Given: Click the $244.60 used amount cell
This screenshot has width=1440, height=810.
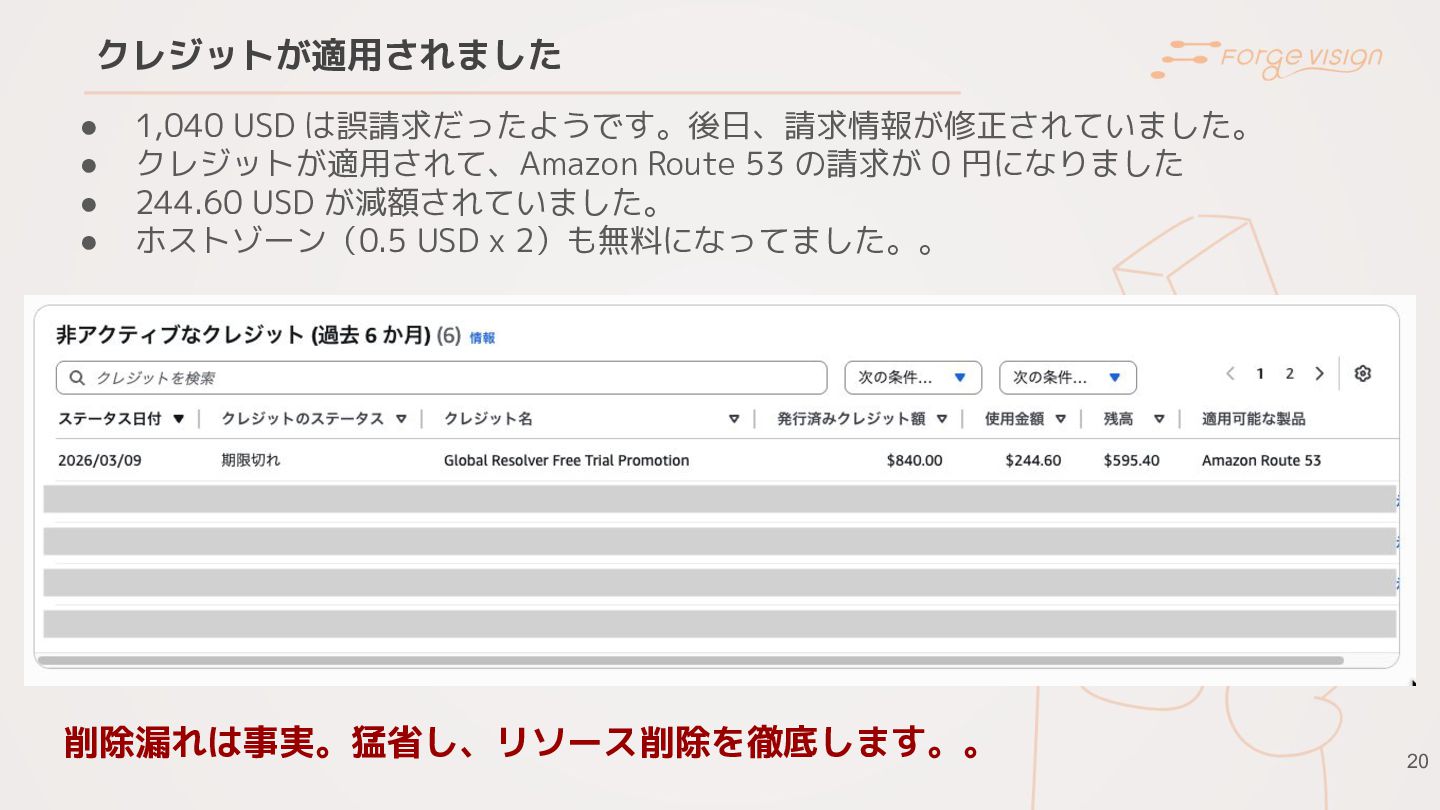Looking at the screenshot, I should [x=1033, y=461].
